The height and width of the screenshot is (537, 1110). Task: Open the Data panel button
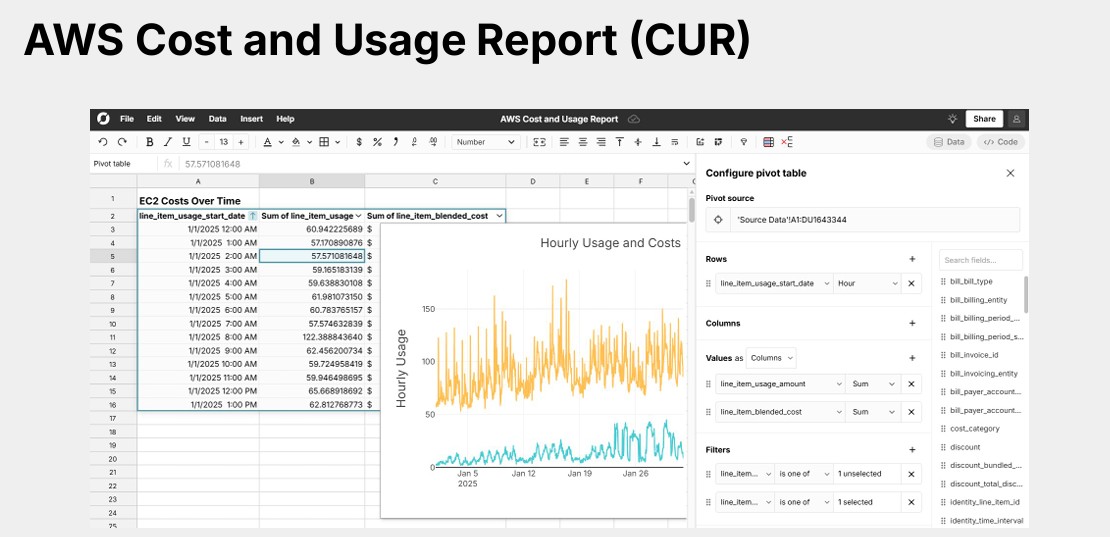coord(949,142)
